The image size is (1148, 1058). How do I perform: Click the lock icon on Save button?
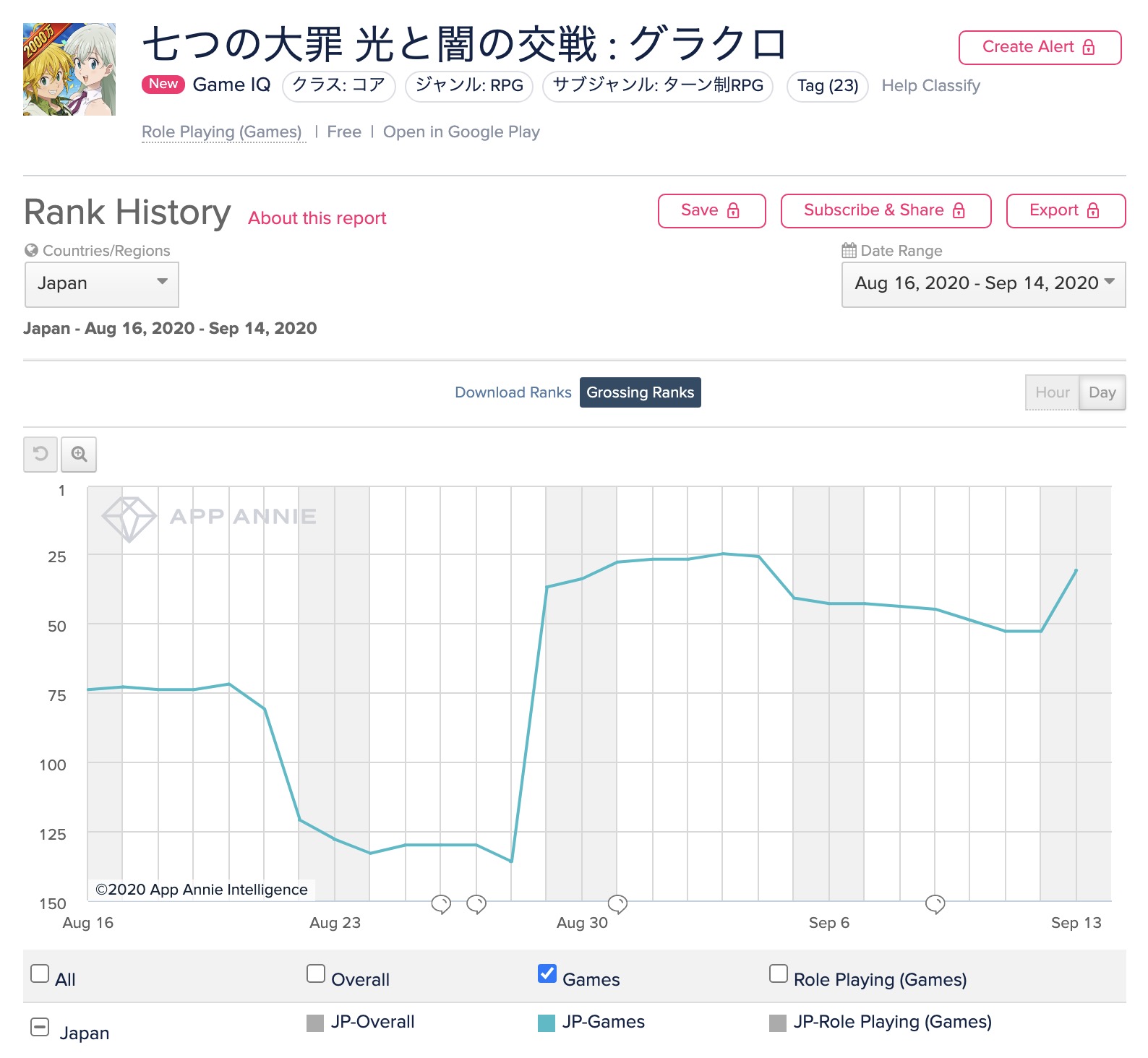(733, 210)
